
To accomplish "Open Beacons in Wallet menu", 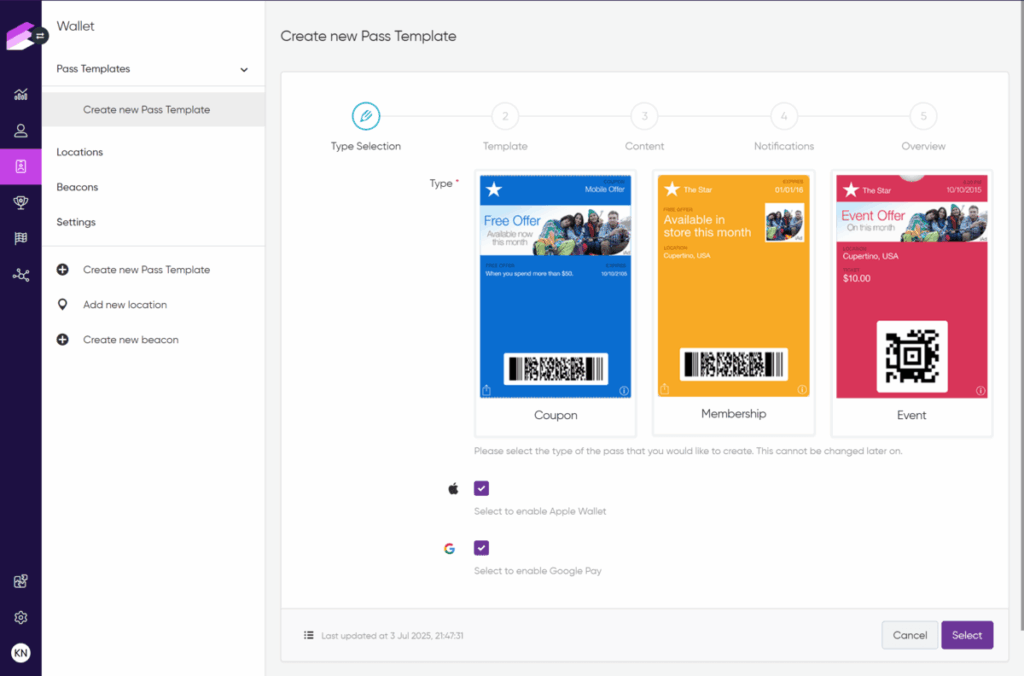I will tap(77, 187).
